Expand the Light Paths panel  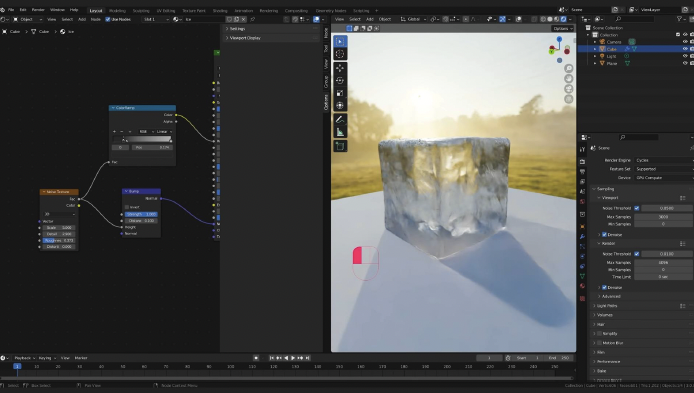pos(642,306)
